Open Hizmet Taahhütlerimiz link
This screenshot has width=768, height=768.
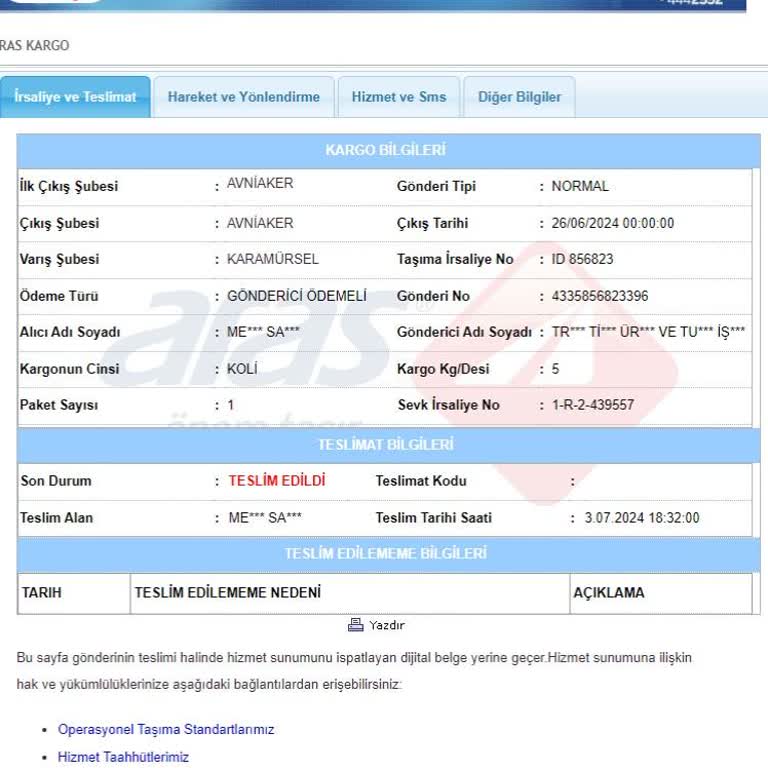point(123,757)
